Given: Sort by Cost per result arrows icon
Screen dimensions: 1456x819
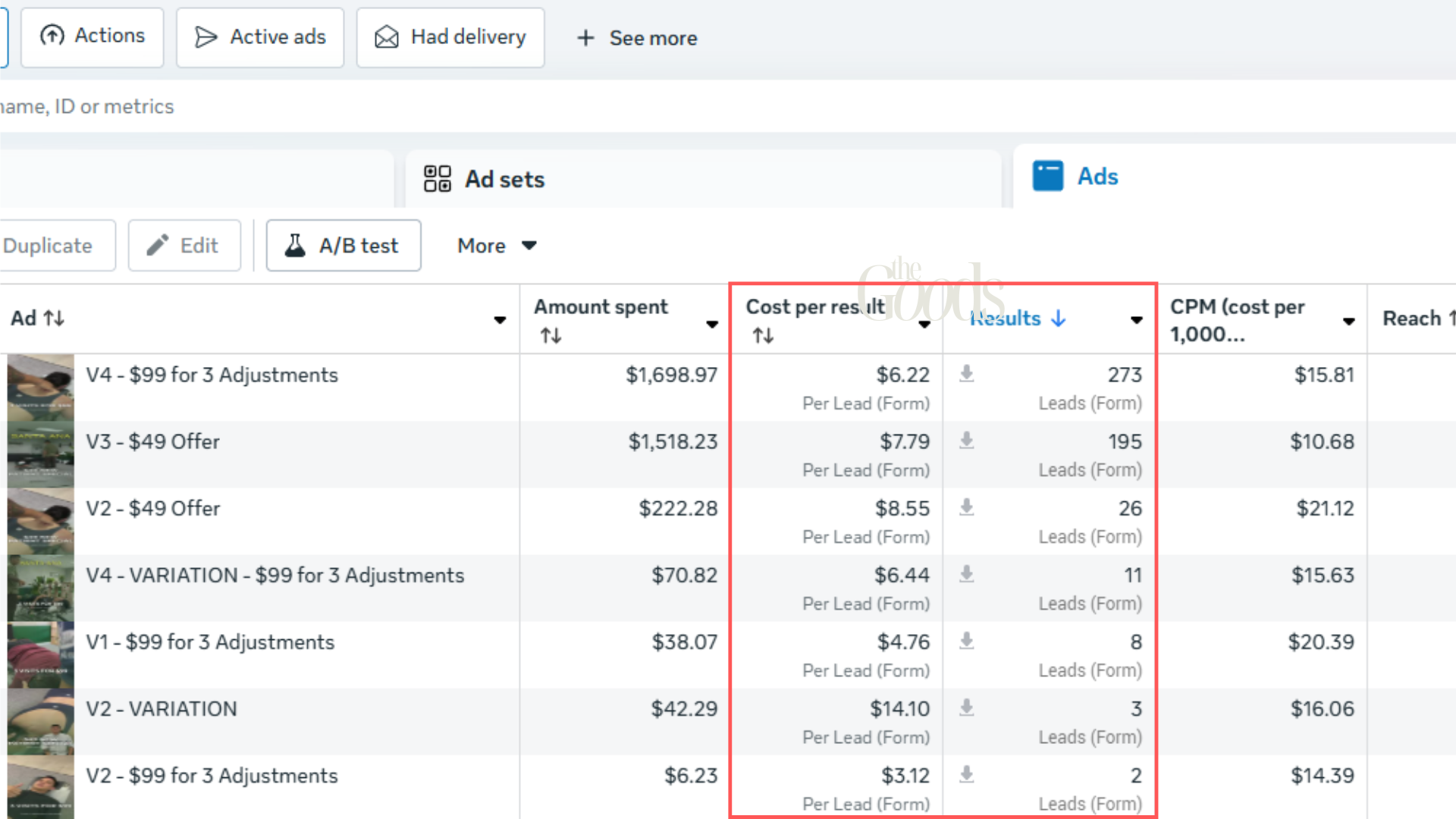Looking at the screenshot, I should [x=763, y=336].
